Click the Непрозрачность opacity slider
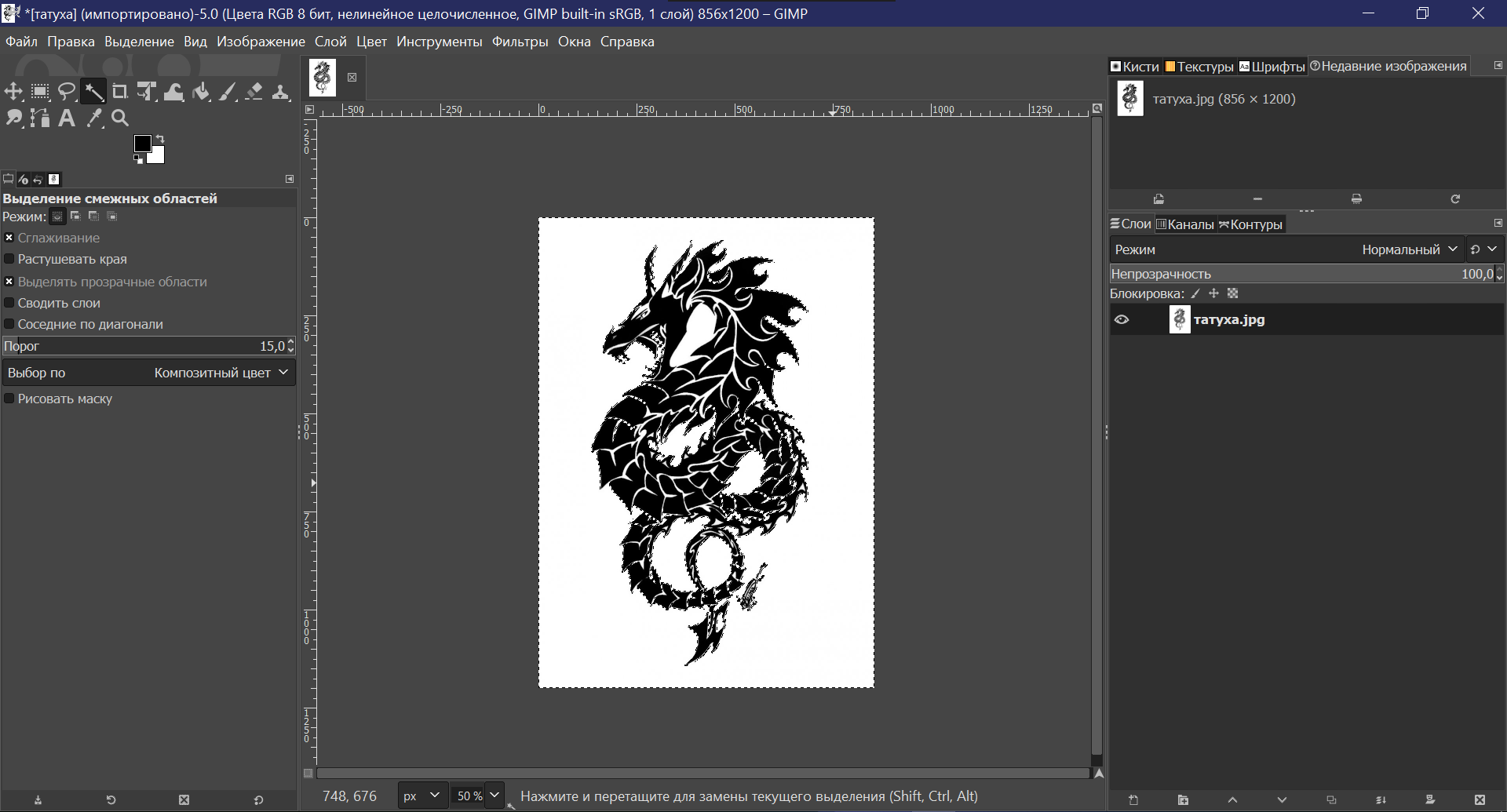Screen dimensions: 1507x812 (1302, 274)
